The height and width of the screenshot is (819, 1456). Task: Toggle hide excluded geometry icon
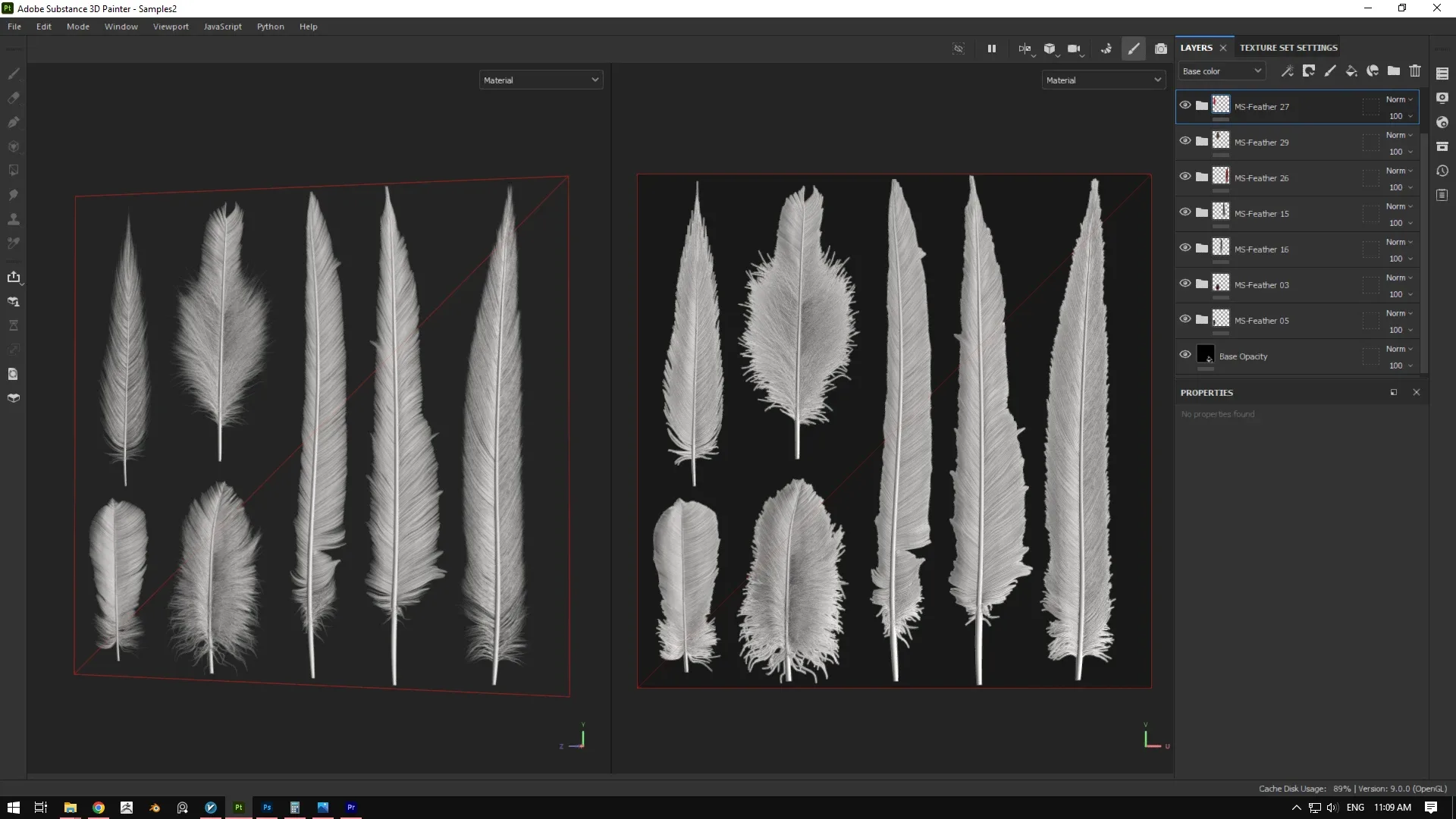pyautogui.click(x=959, y=49)
